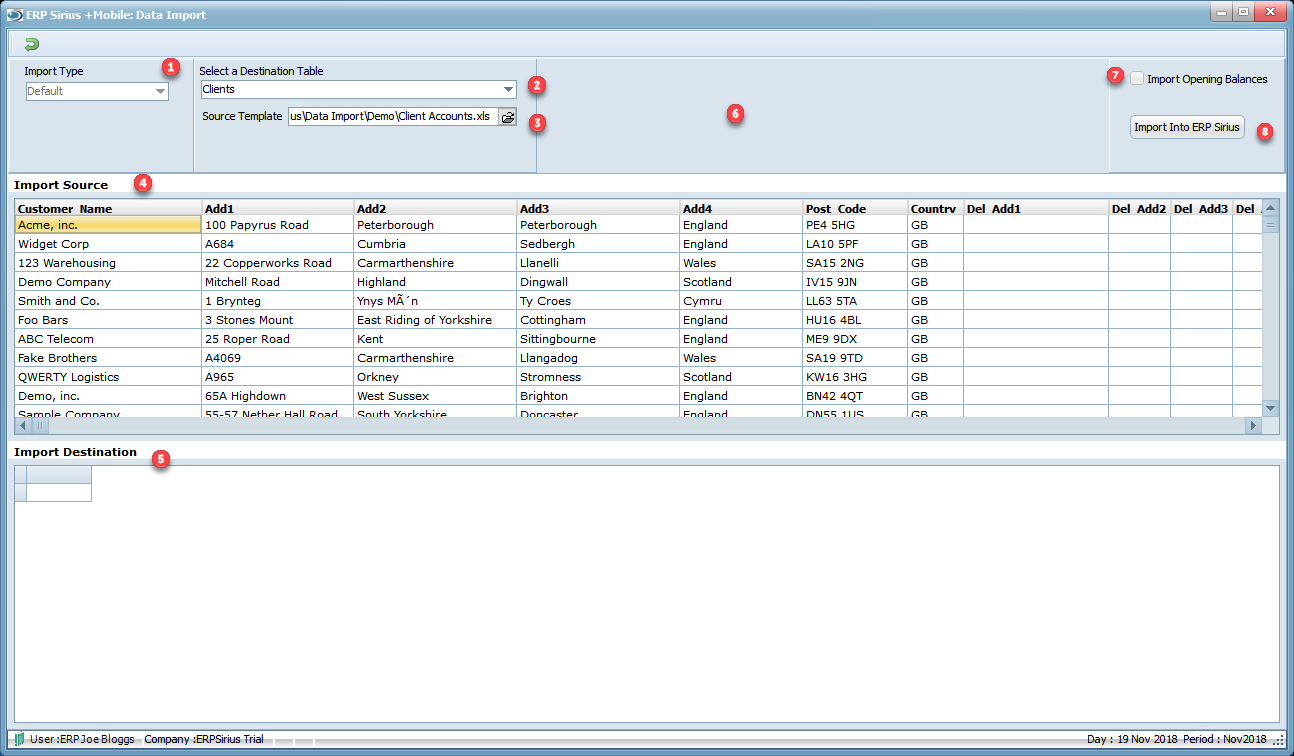
Task: Close the Data Import window
Action: [x=1270, y=12]
